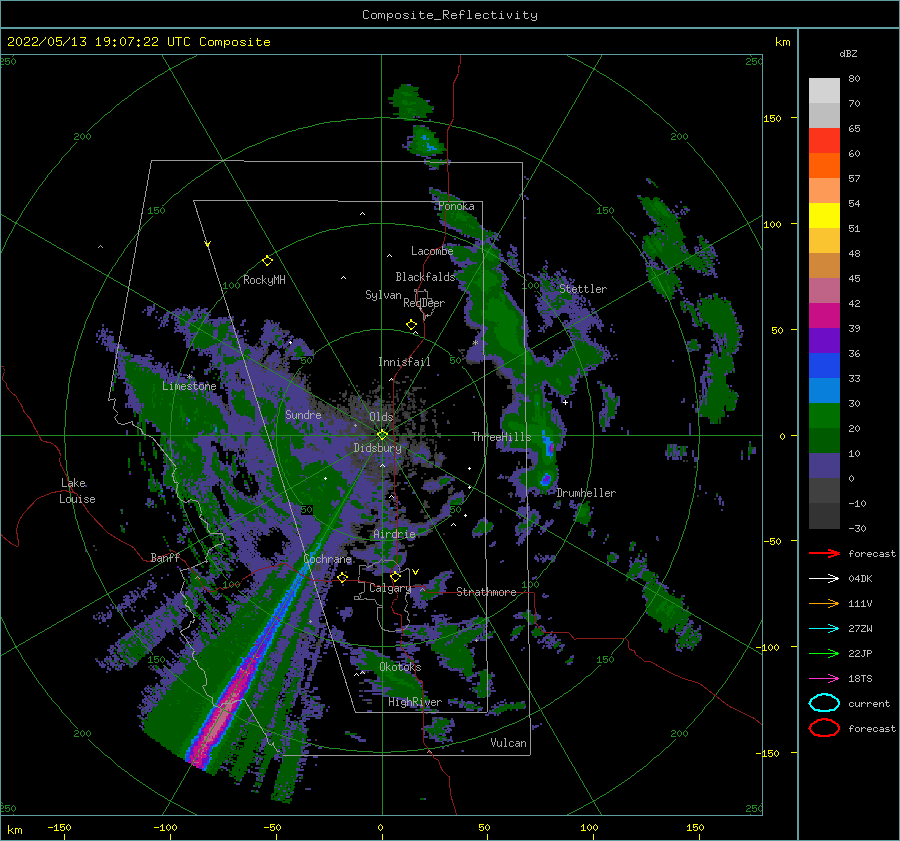Select the orange 57–60 dBZ swatch
This screenshot has height=841, width=900.
point(824,166)
